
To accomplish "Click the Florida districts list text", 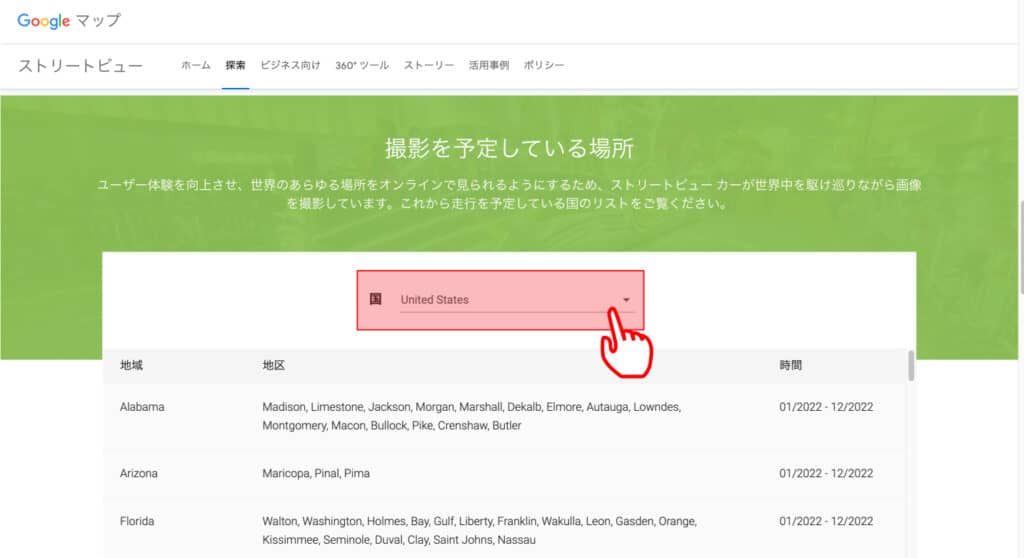I will tap(479, 531).
